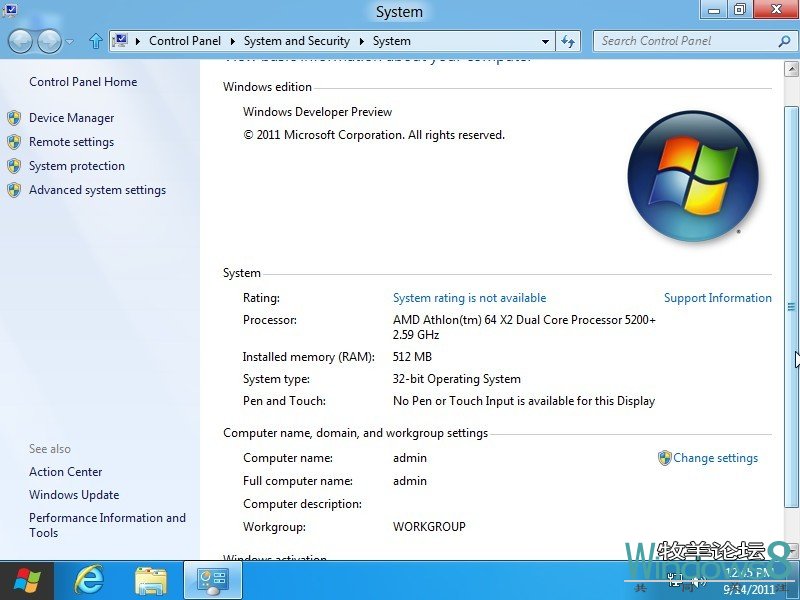Viewport: 800px width, 600px height.
Task: Open Remote settings
Action: (71, 142)
